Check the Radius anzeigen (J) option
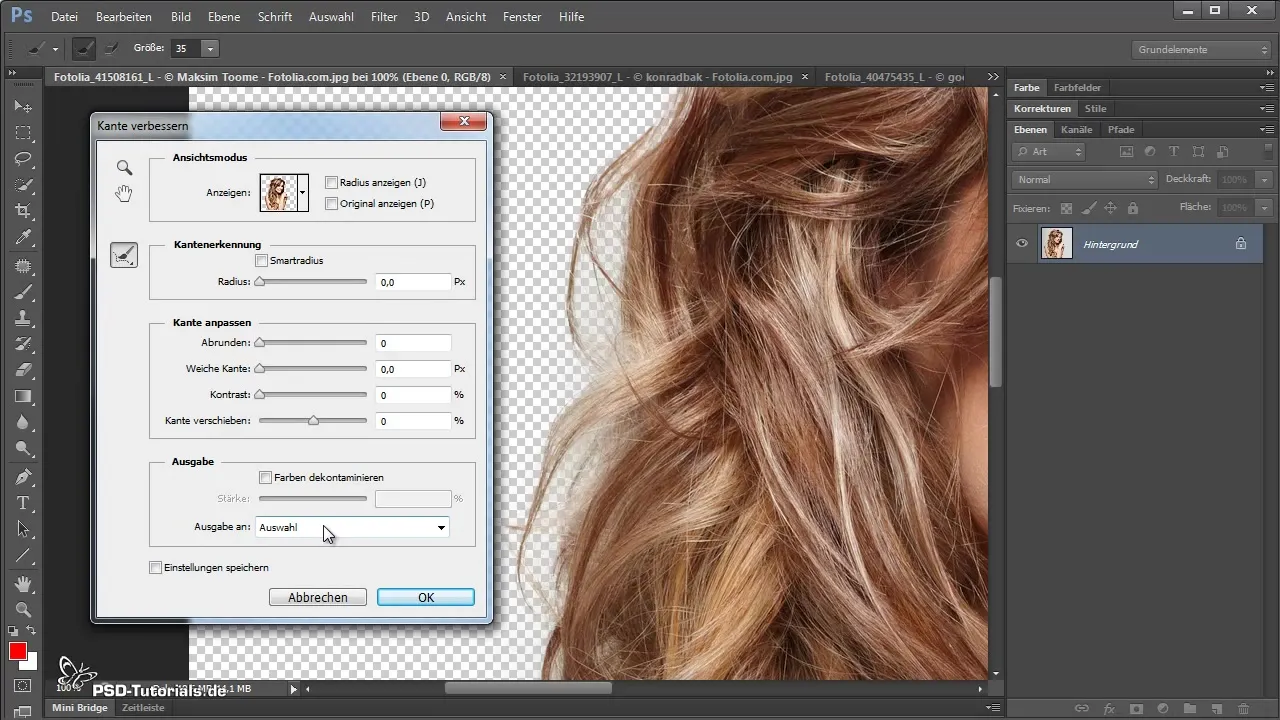The width and height of the screenshot is (1280, 720). [x=332, y=183]
